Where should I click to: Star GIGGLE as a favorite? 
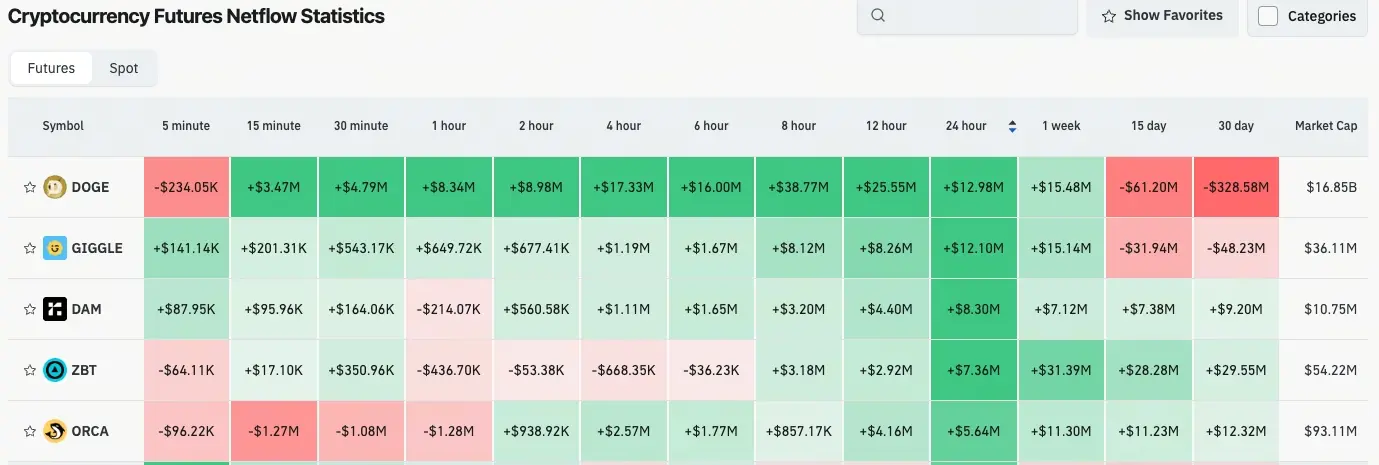tap(29, 248)
